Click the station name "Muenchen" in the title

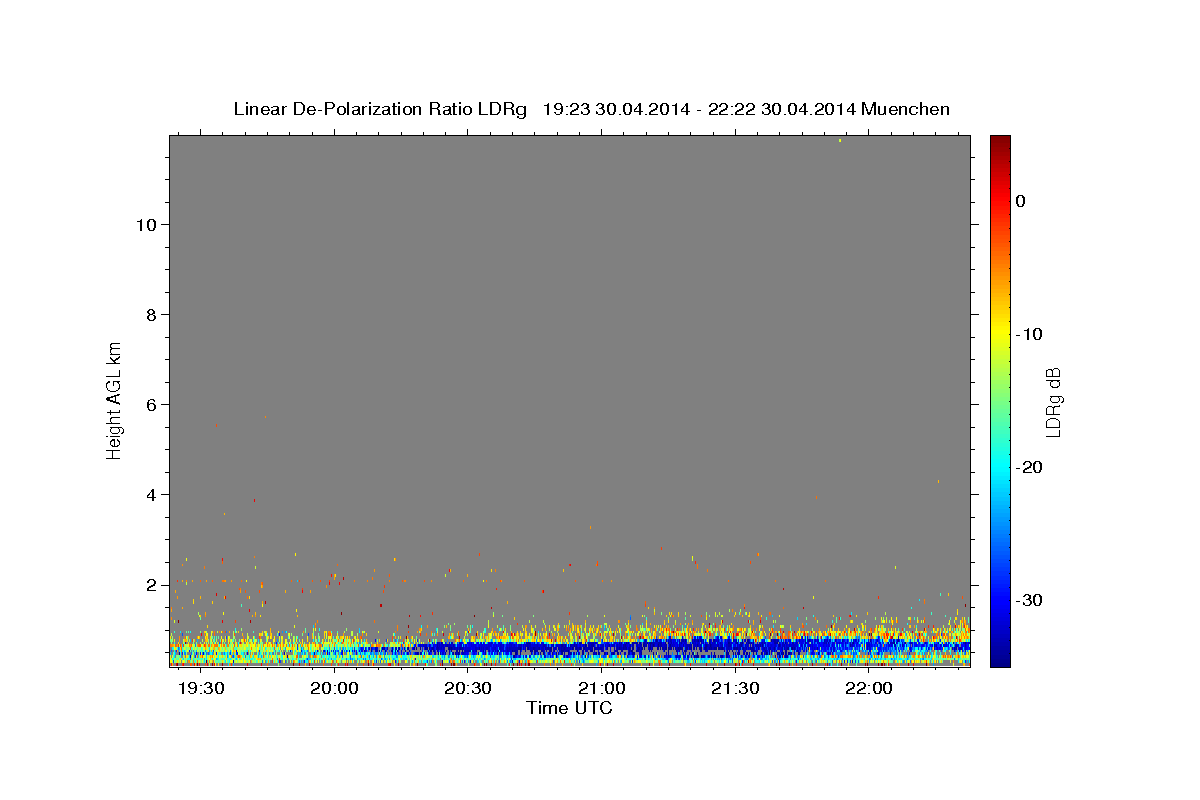click(x=906, y=109)
